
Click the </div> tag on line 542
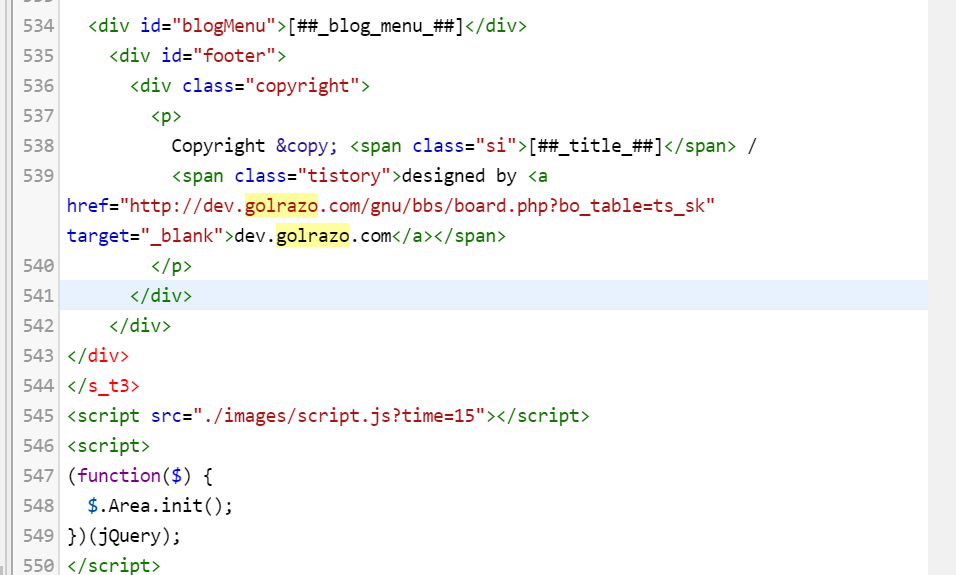point(140,326)
